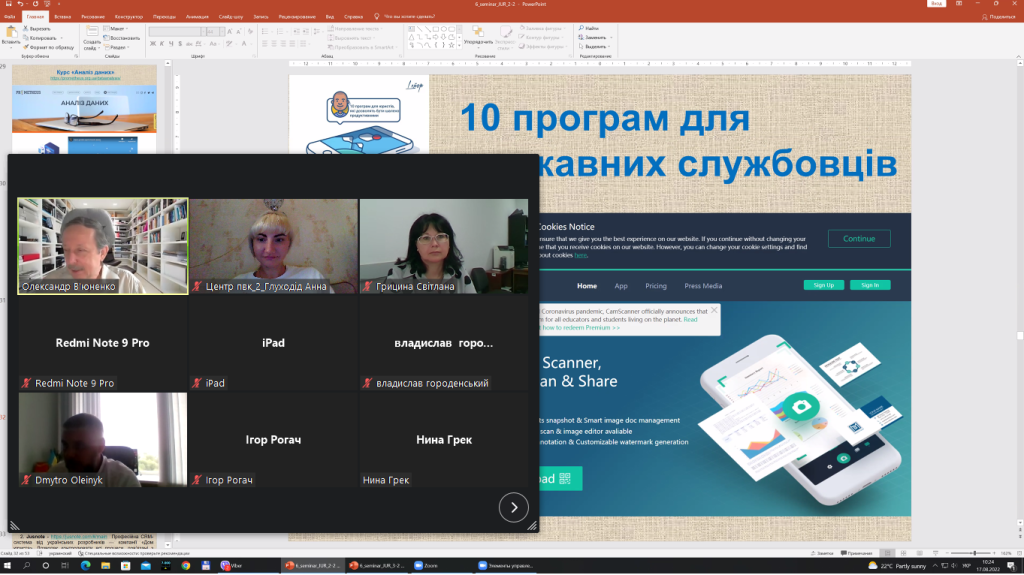
Task: Click Continue on the Cookies Notice
Action: click(858, 239)
